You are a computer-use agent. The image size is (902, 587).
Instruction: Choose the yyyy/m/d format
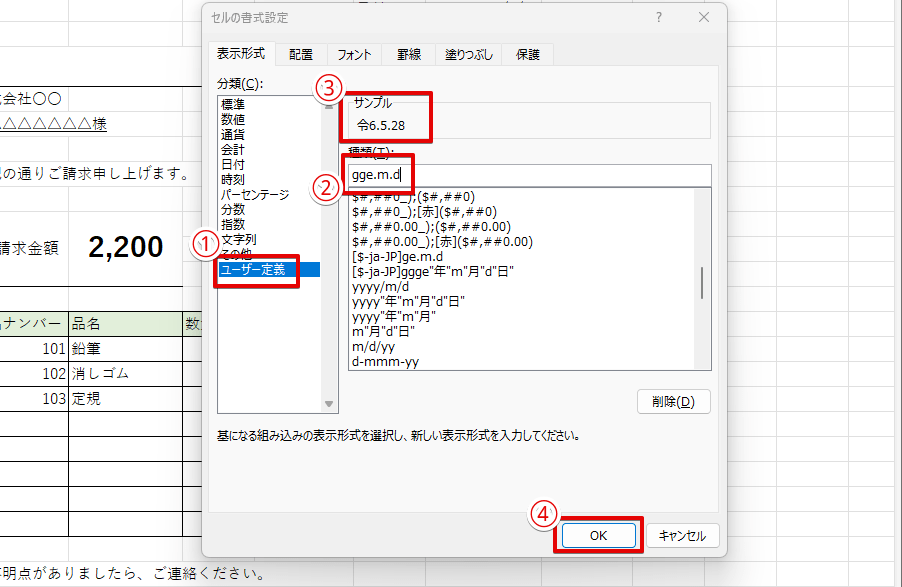click(381, 286)
